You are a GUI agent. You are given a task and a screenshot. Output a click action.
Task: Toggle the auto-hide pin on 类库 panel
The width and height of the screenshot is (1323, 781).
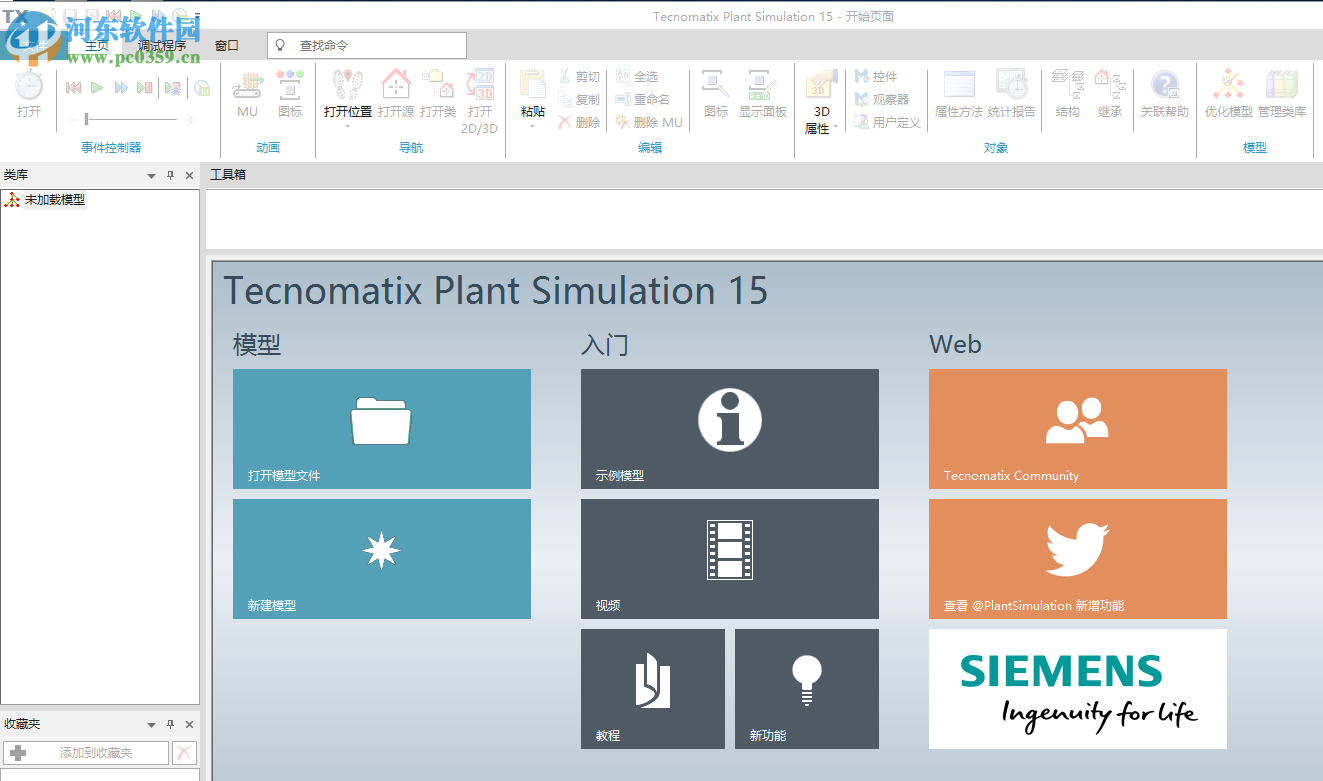pos(170,174)
